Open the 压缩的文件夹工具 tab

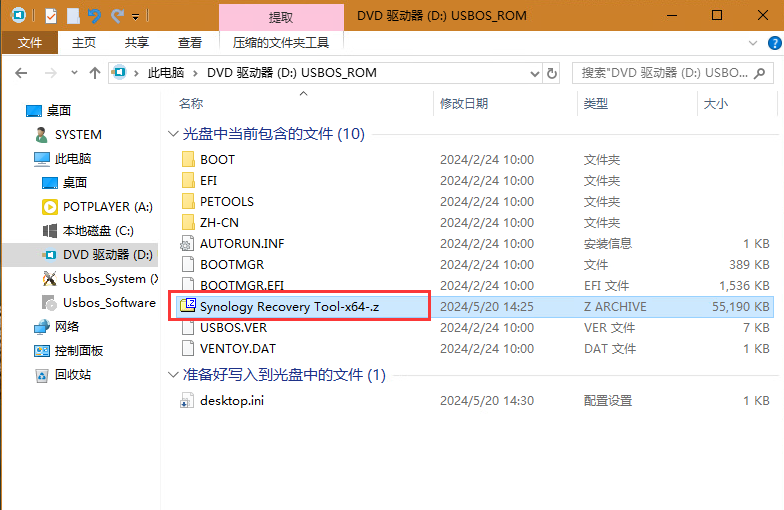[280, 42]
